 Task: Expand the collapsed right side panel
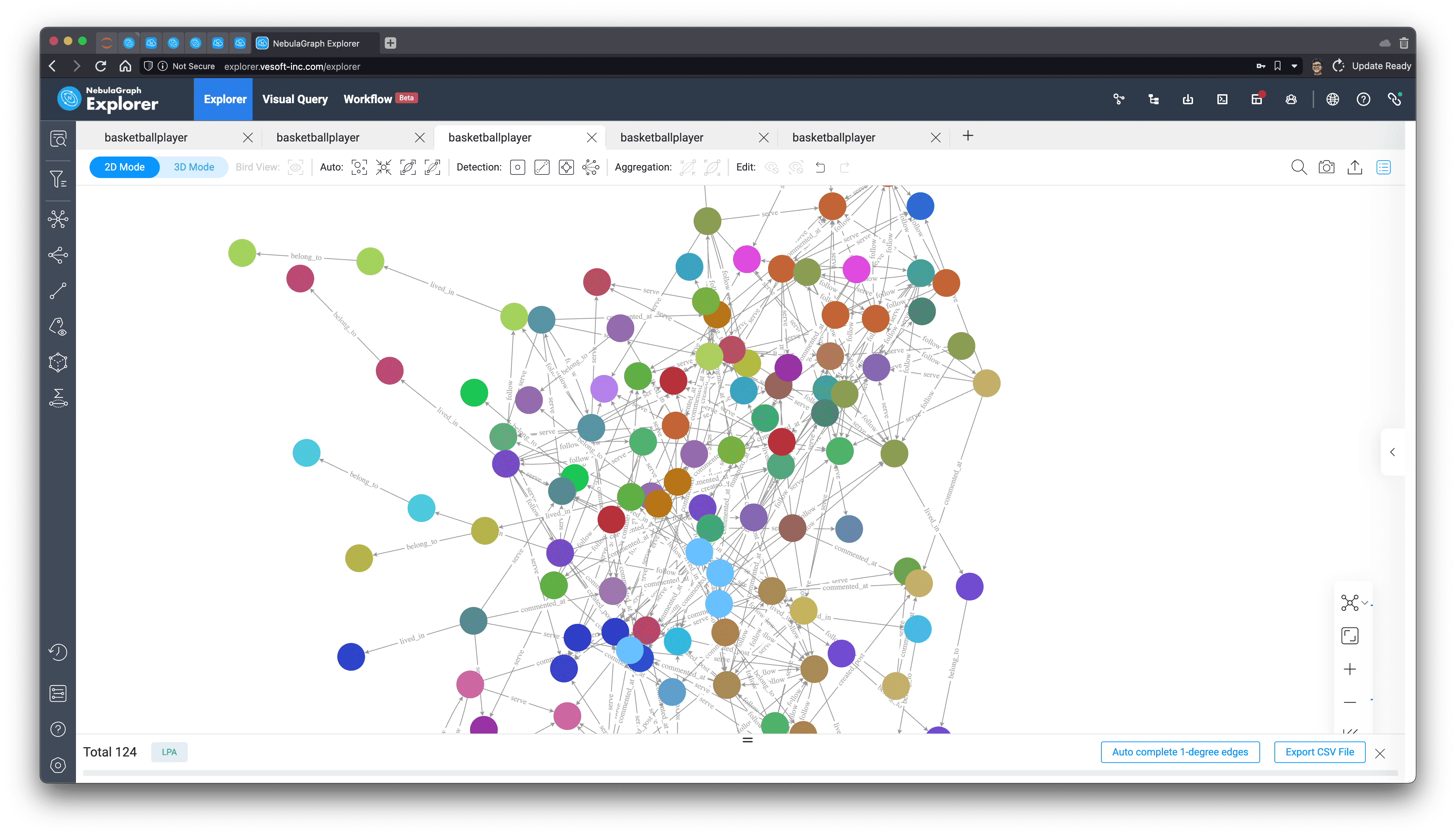[x=1392, y=452]
